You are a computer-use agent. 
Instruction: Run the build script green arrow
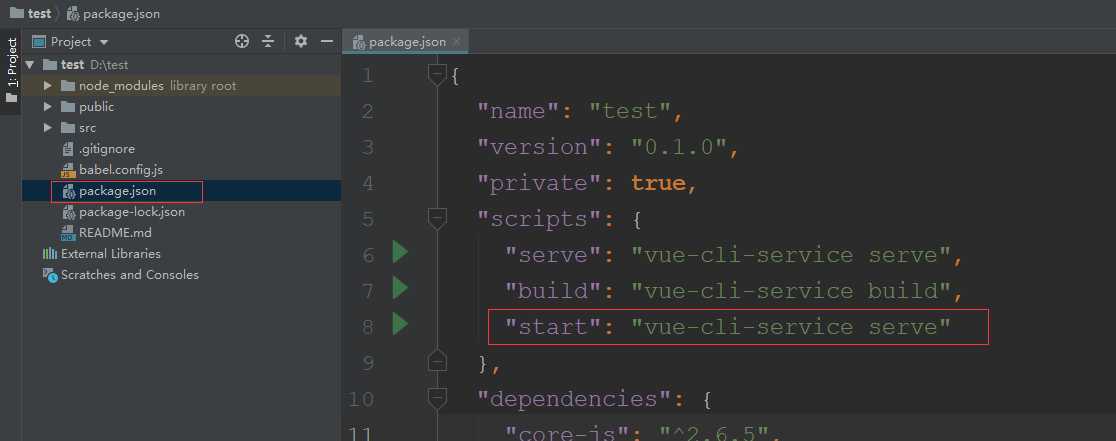400,288
